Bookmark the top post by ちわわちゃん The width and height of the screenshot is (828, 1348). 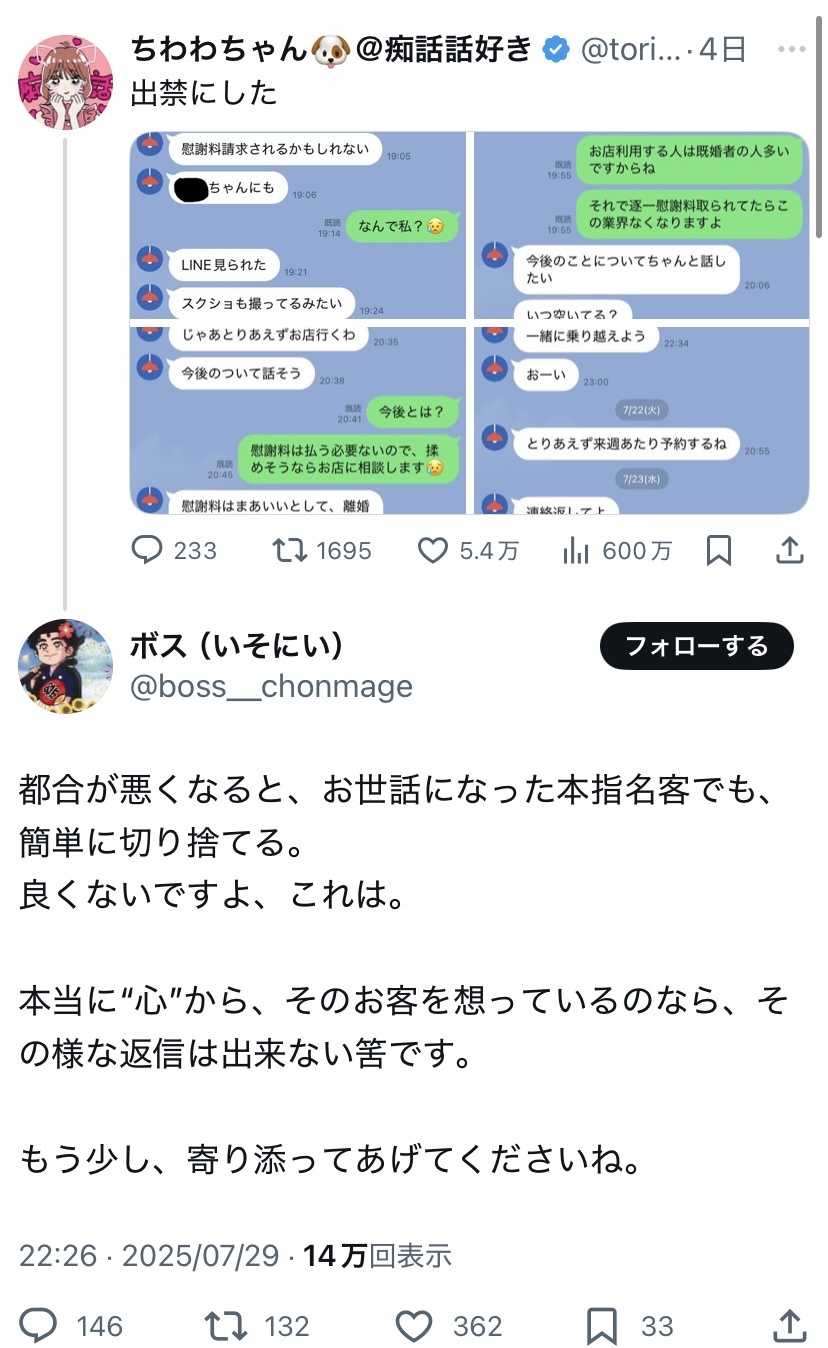tap(718, 550)
